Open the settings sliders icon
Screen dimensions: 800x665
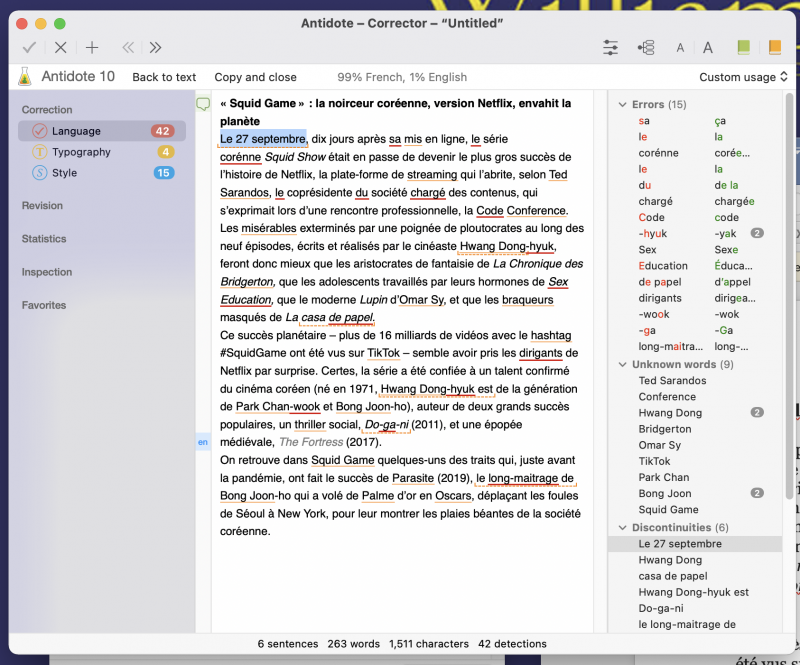[x=610, y=47]
